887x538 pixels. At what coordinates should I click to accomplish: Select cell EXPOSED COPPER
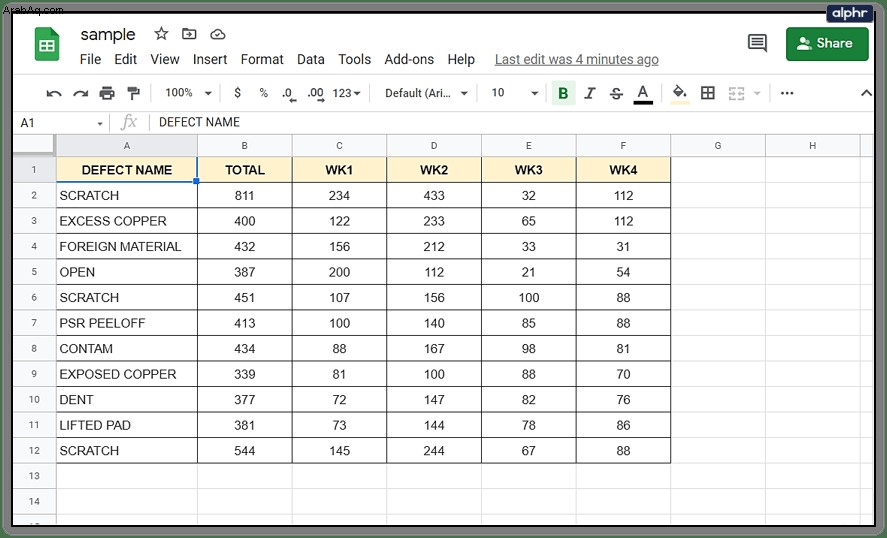coord(127,374)
